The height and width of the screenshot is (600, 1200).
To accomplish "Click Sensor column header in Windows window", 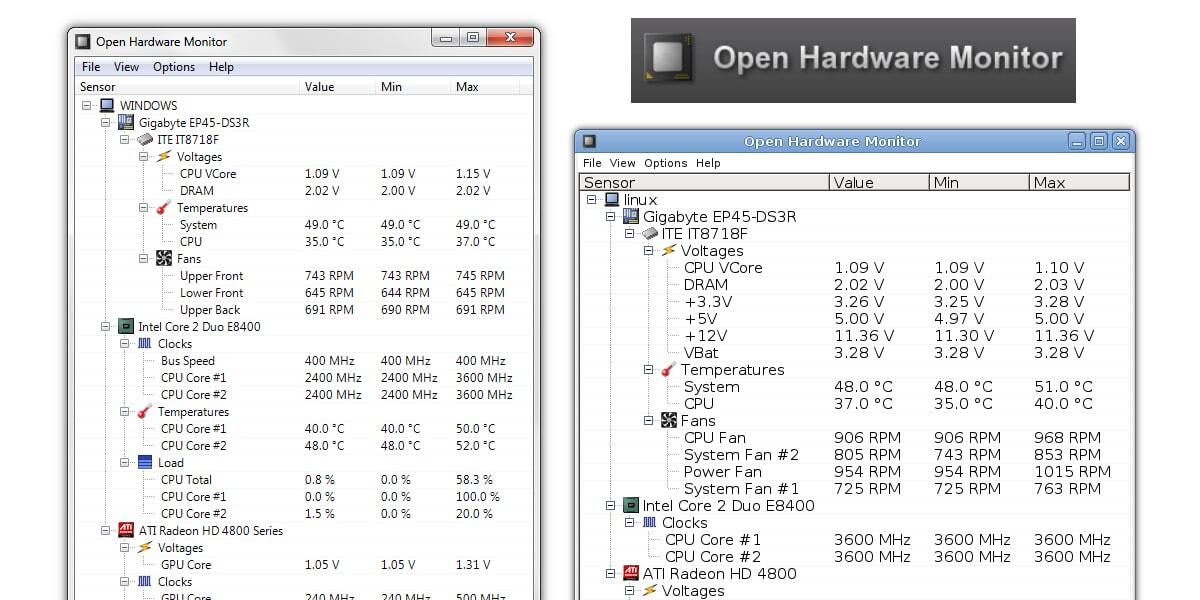I will point(188,87).
